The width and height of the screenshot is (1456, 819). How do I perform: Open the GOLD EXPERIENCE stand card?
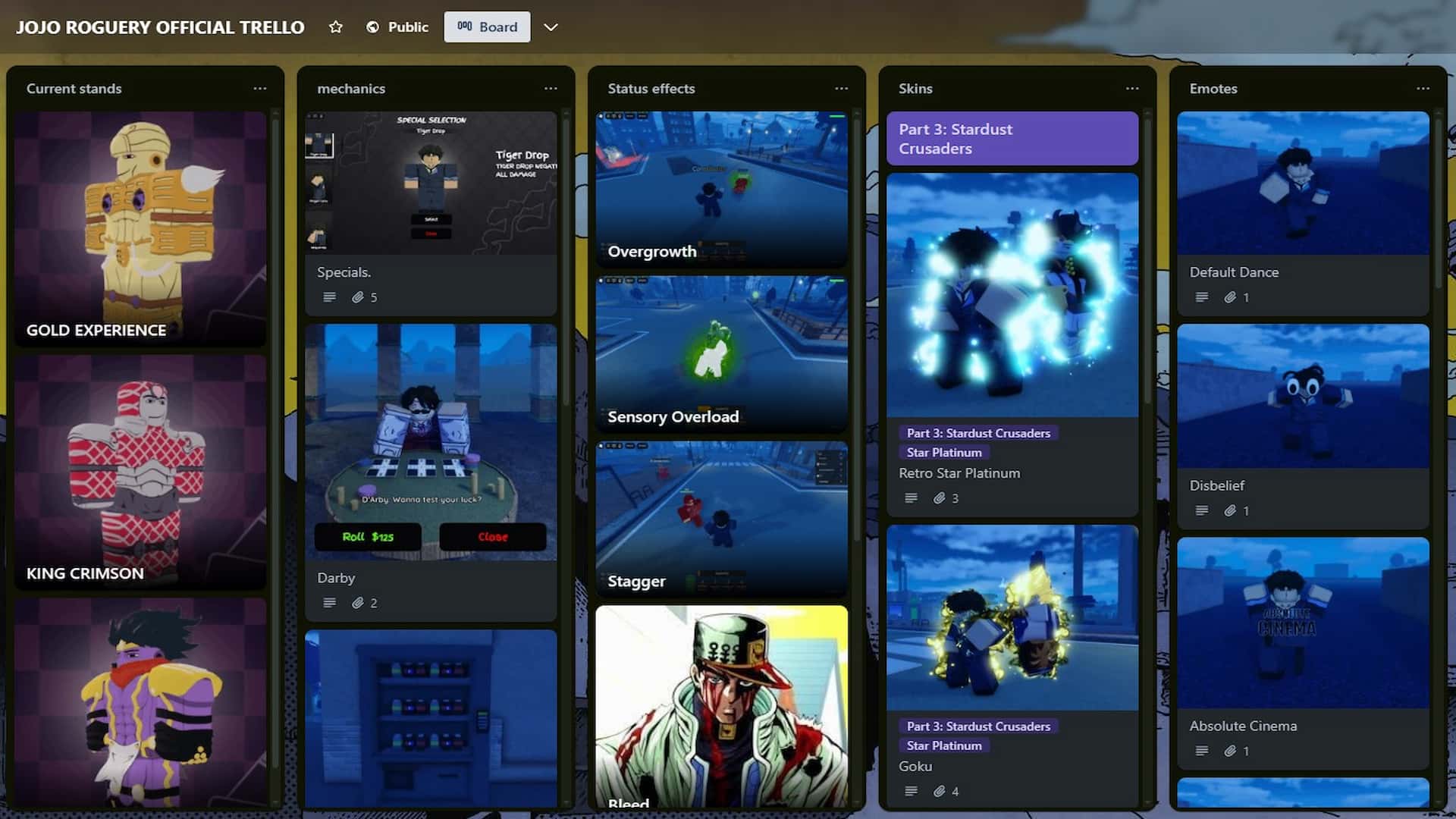point(140,229)
